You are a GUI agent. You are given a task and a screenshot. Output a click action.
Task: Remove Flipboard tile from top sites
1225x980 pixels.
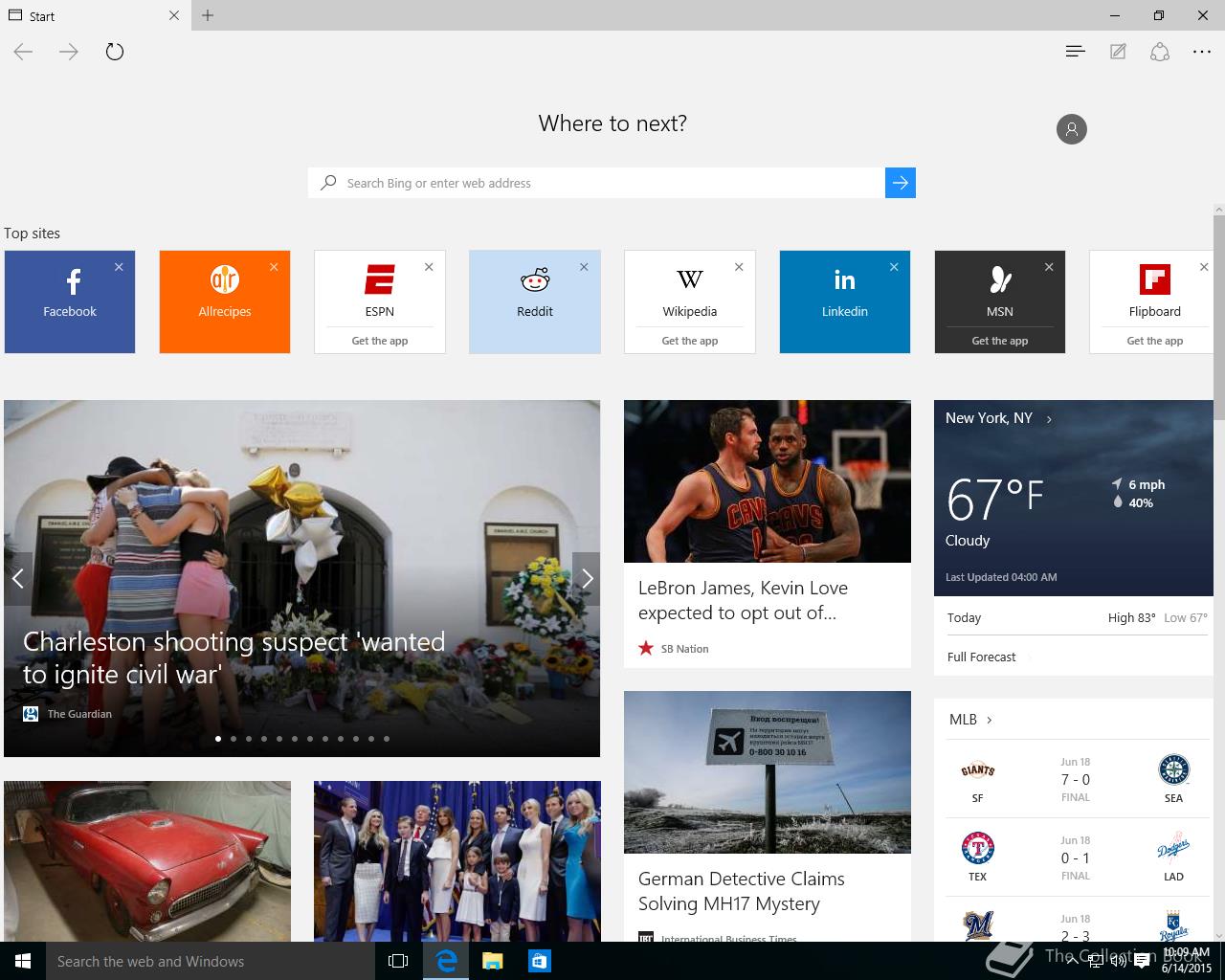[x=1204, y=267]
